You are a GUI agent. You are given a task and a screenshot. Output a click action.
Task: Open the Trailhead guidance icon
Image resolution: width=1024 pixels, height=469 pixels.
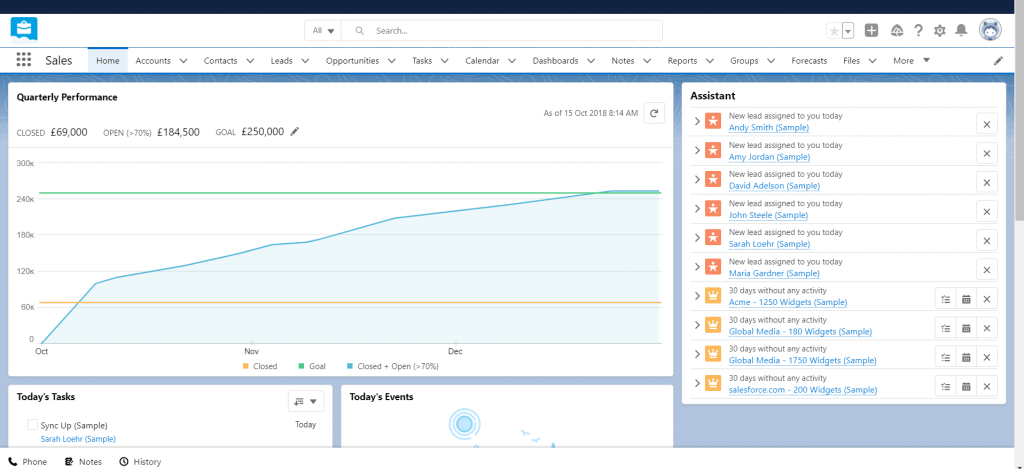(897, 30)
